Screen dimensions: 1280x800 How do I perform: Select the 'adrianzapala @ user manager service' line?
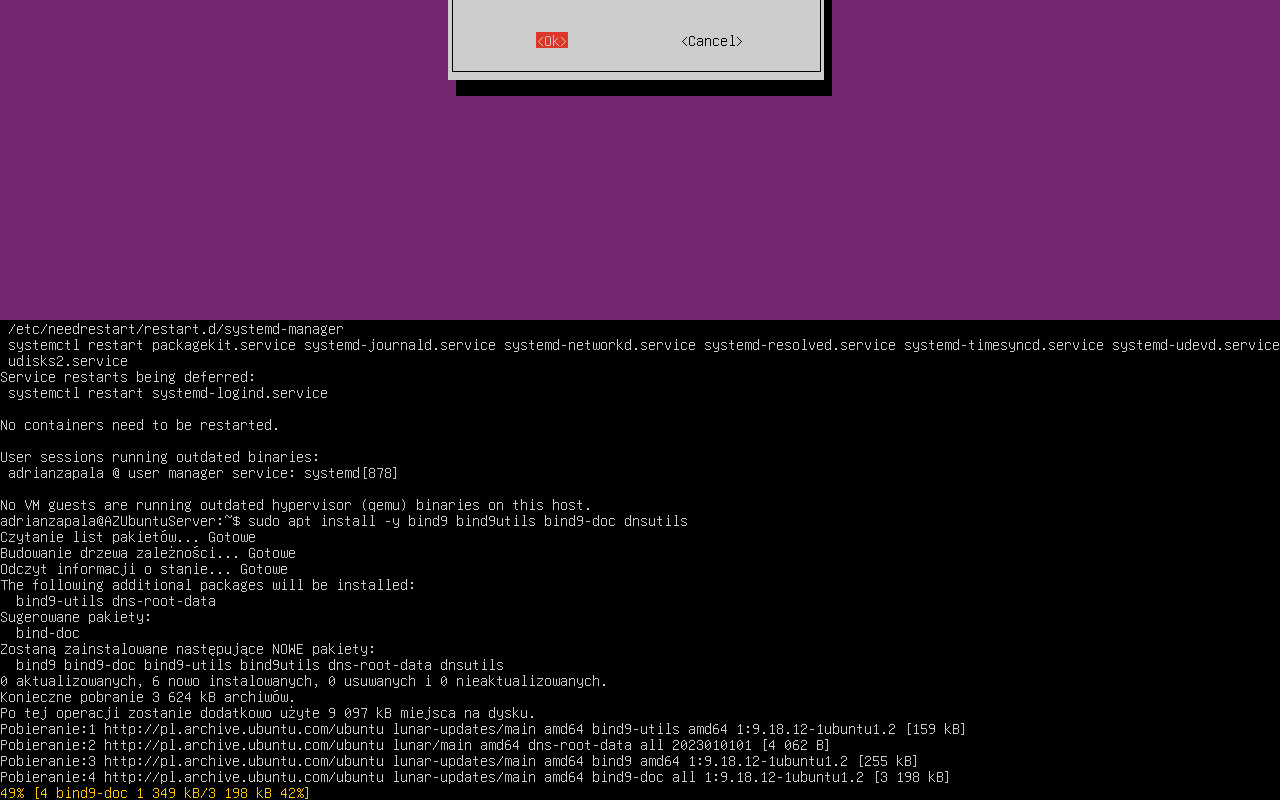pos(203,473)
